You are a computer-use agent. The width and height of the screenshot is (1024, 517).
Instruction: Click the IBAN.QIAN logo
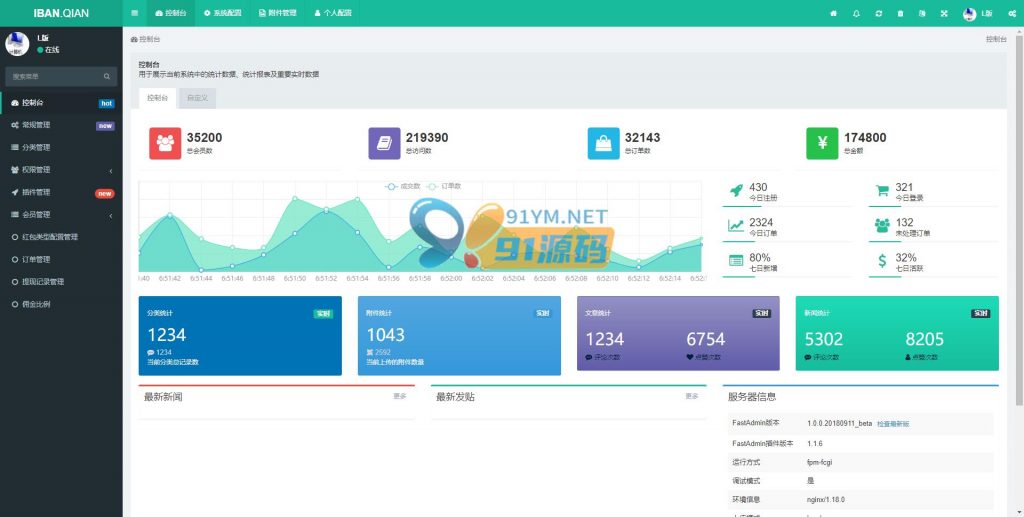click(61, 13)
